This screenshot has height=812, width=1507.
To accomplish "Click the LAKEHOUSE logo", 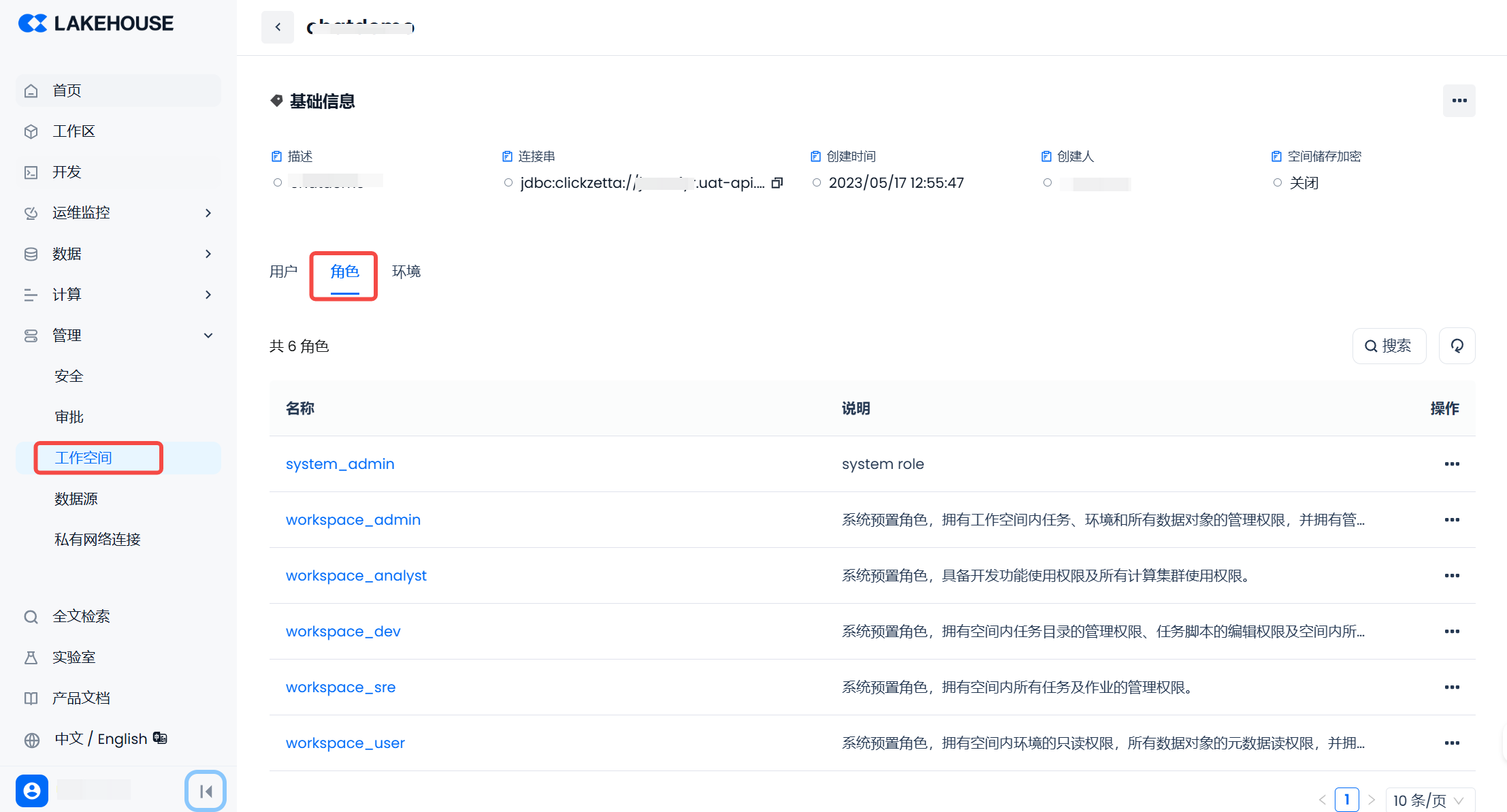I will (x=96, y=23).
